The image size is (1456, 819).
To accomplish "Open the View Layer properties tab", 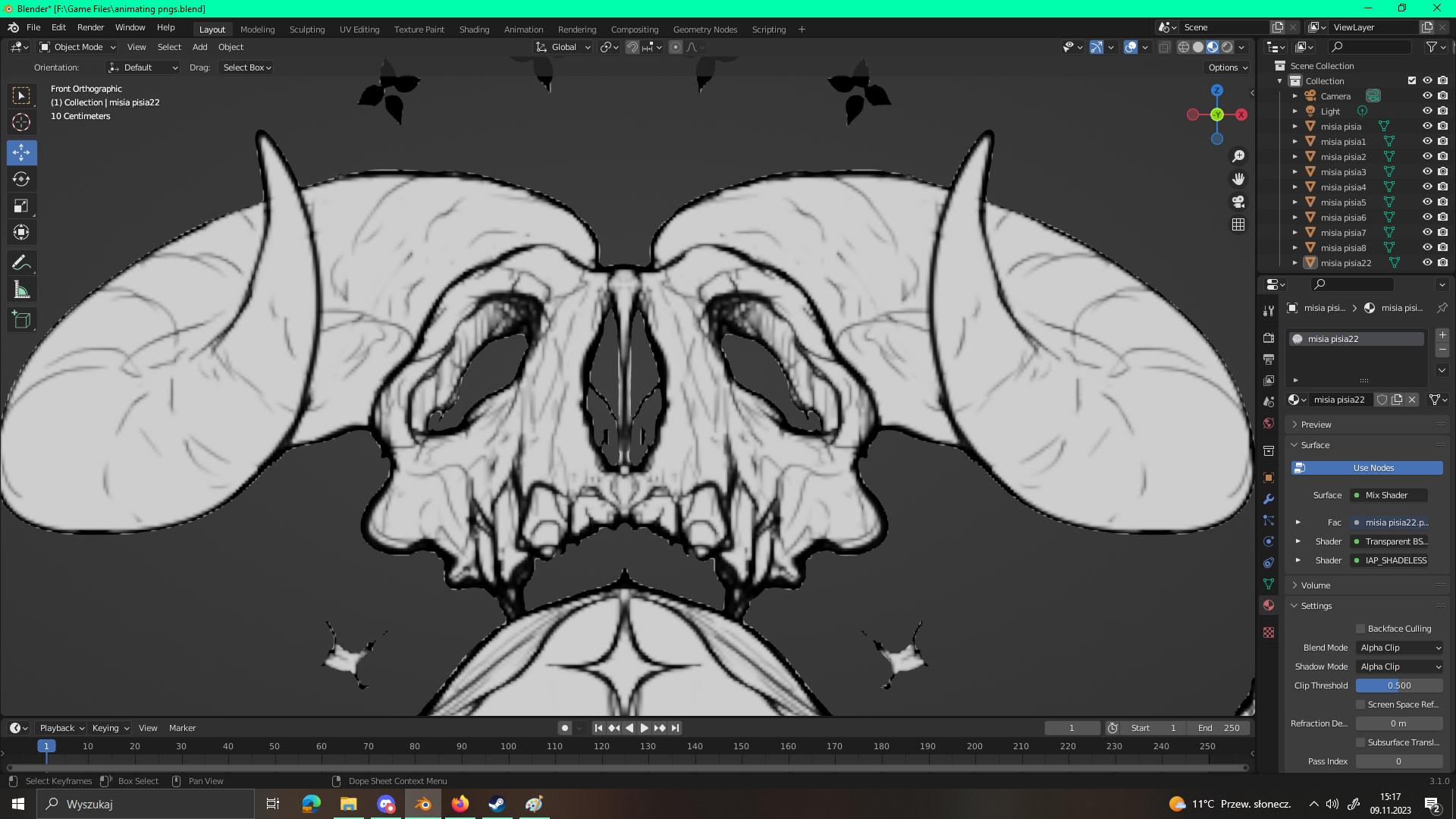I will tap(1269, 380).
